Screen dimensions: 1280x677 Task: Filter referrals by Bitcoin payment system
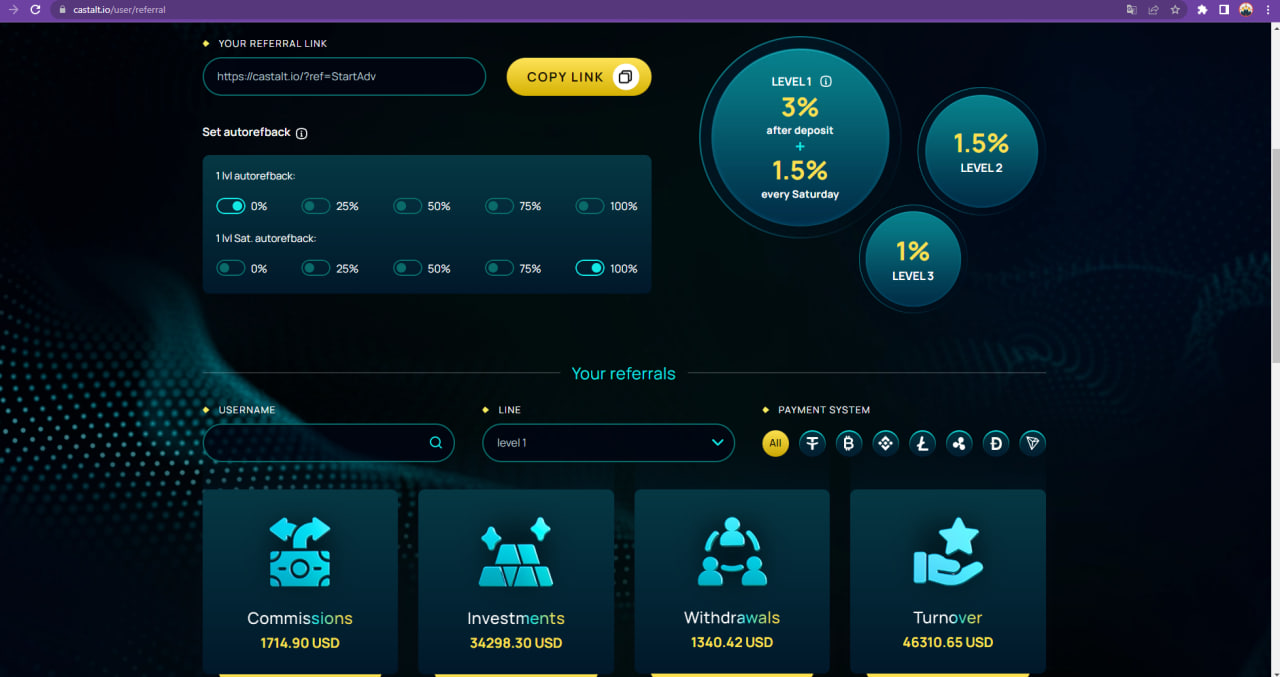[849, 443]
